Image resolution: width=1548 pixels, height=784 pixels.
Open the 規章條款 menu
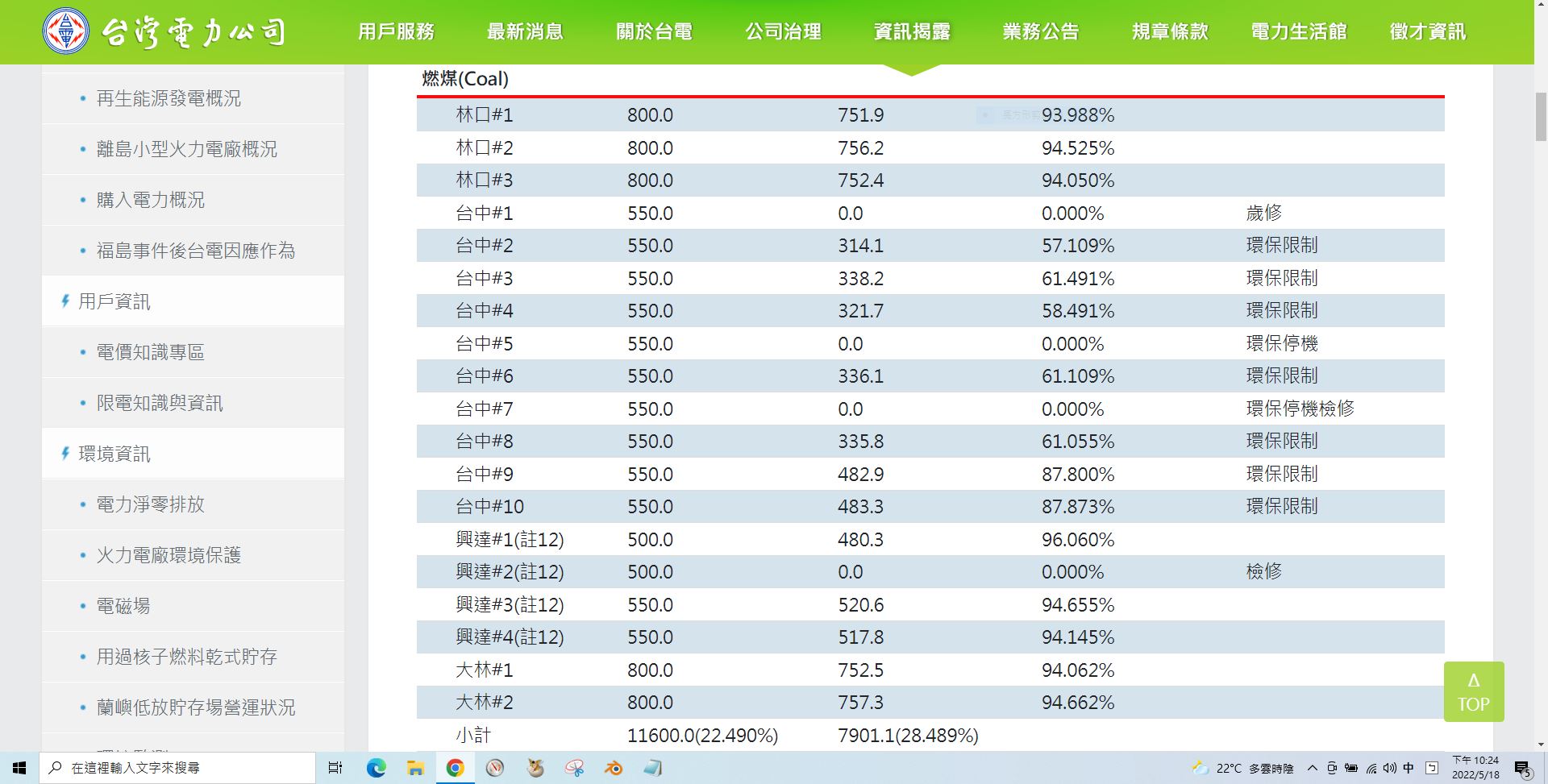point(1170,31)
